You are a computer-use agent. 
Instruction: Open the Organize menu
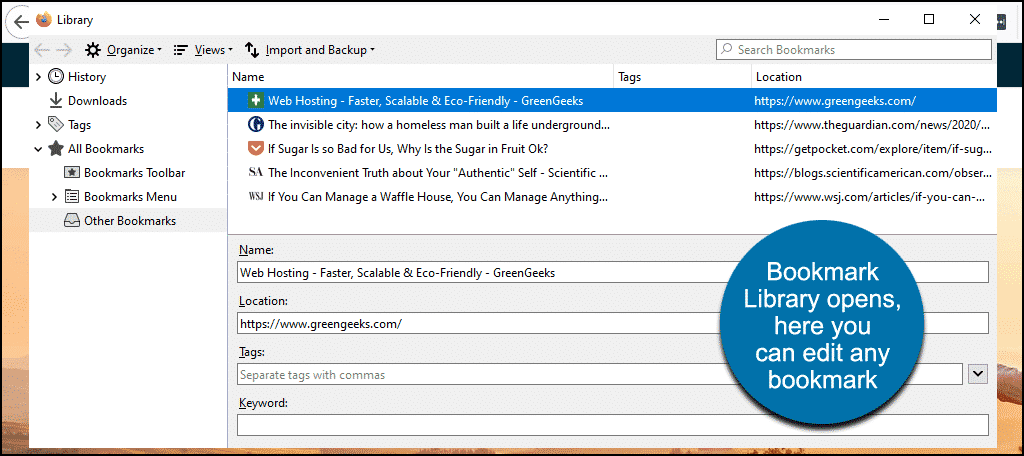pos(124,50)
